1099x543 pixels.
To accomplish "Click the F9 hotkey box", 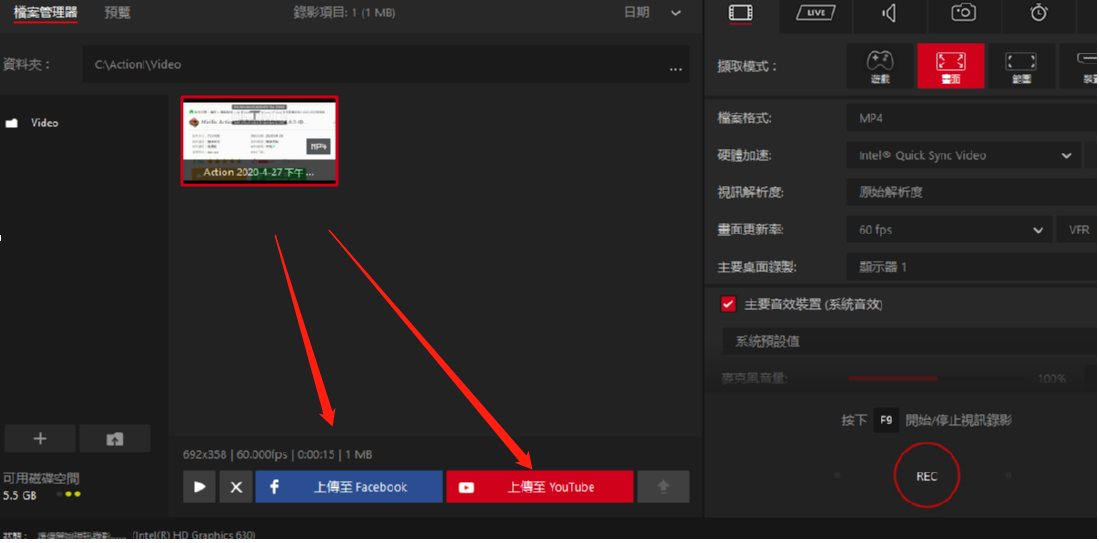I will point(886,420).
